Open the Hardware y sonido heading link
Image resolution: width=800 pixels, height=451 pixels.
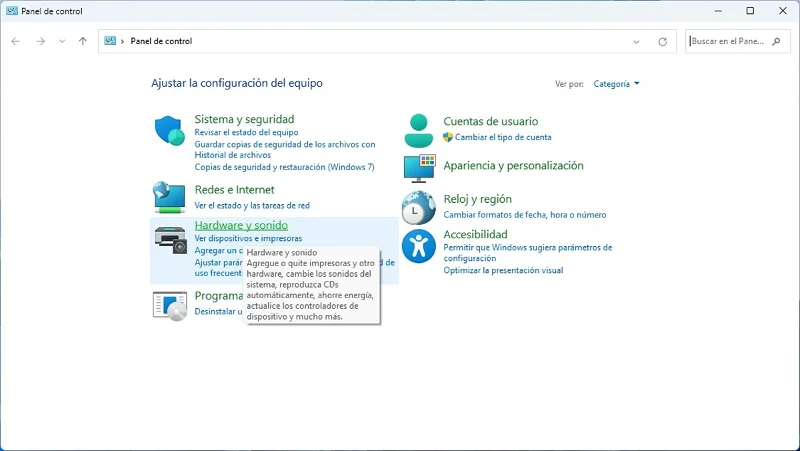241,225
